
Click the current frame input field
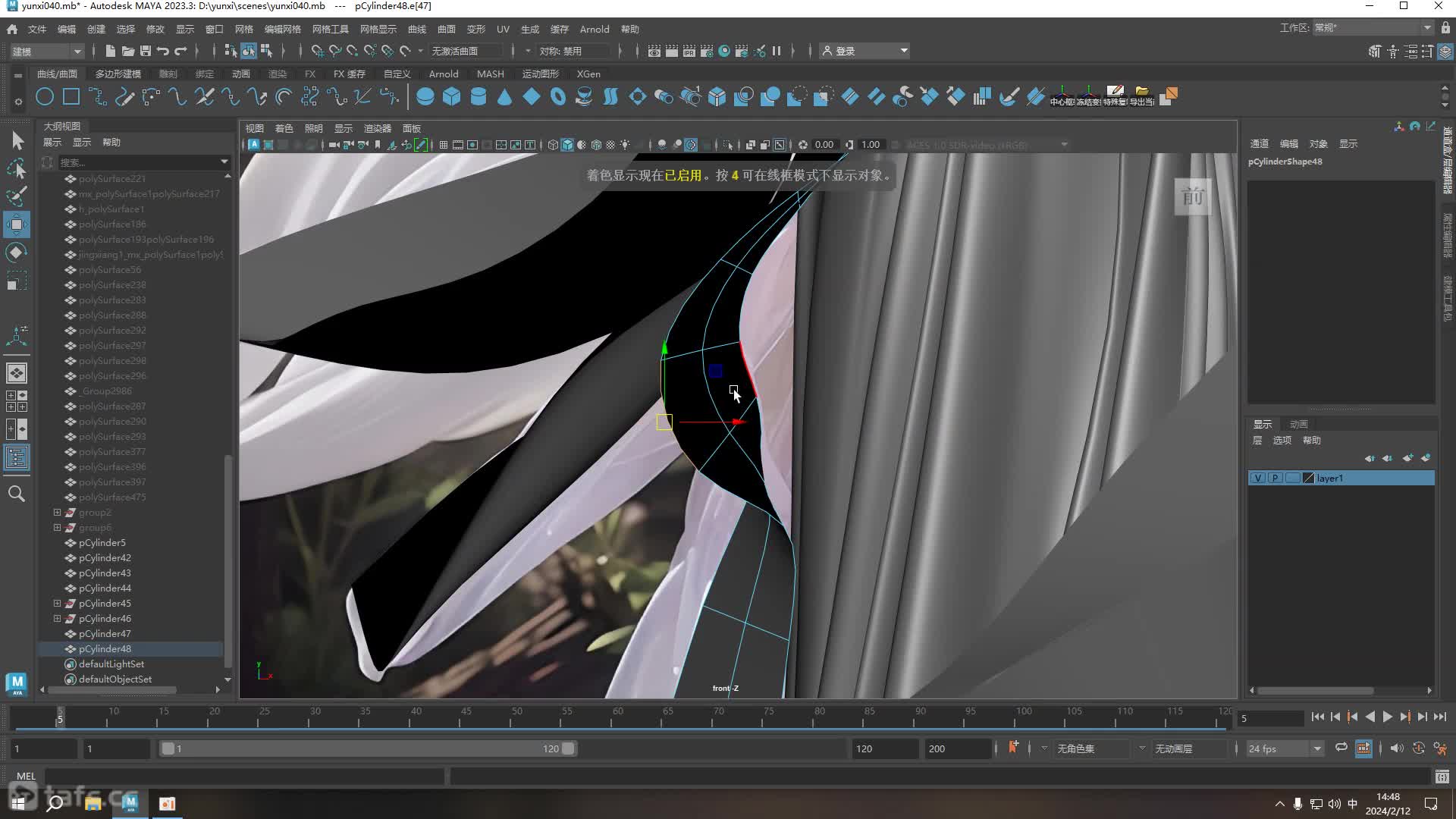pos(1270,717)
